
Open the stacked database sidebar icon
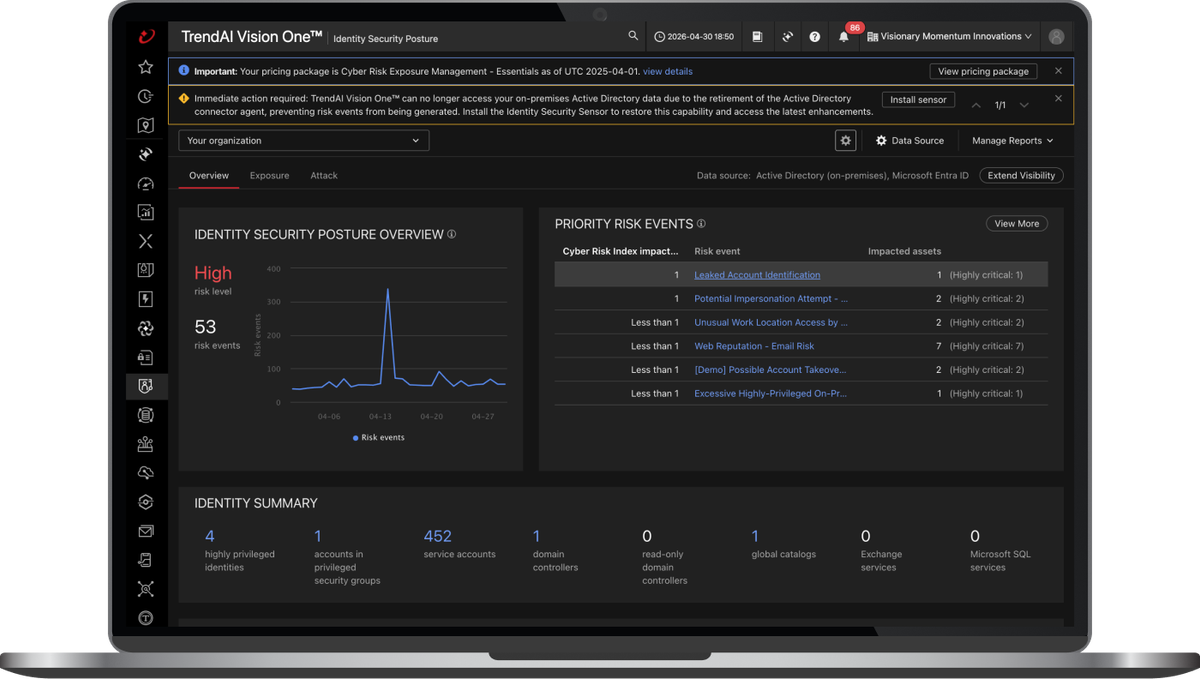(146, 415)
